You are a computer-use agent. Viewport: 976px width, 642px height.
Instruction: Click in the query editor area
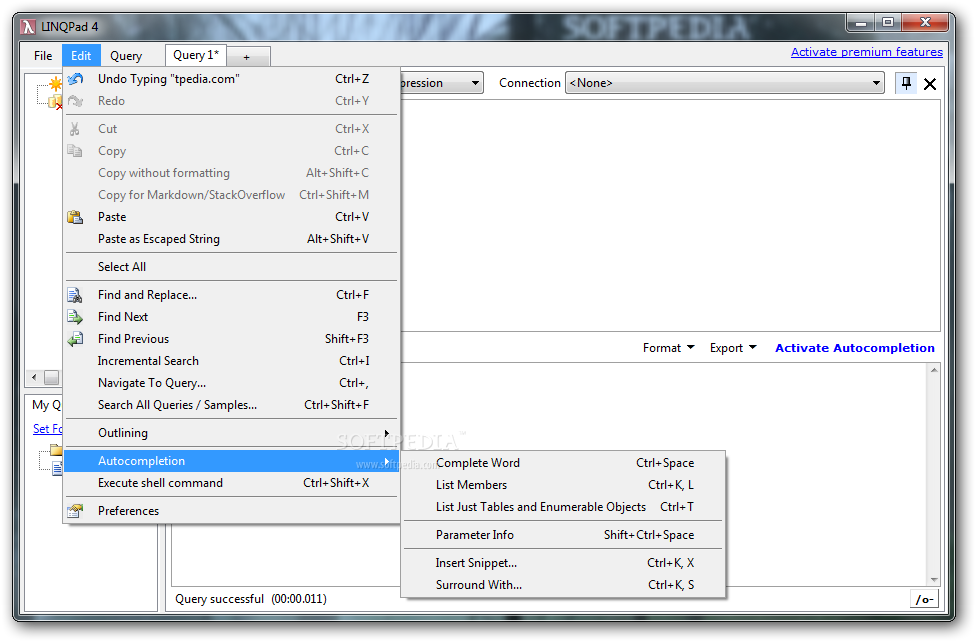pos(670,215)
